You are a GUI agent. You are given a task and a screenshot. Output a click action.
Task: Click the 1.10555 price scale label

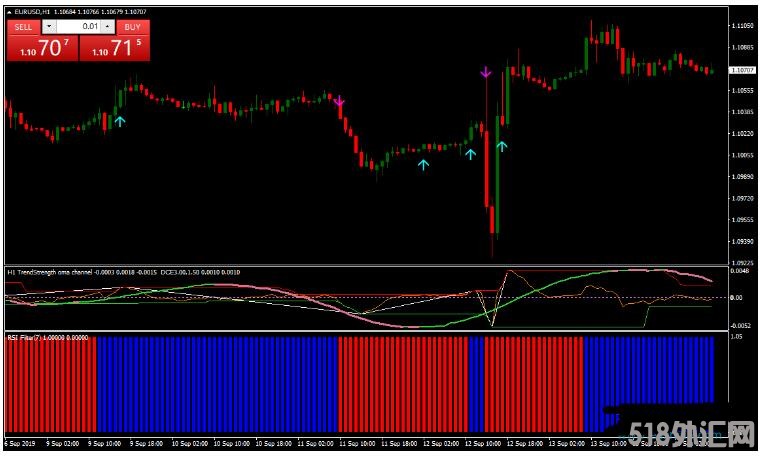point(743,90)
